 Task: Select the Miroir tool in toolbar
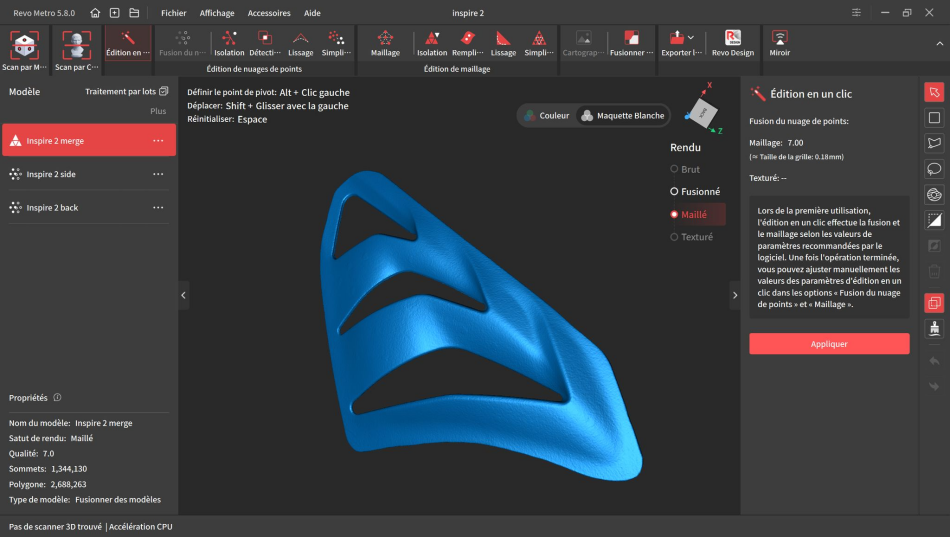pyautogui.click(x=780, y=44)
